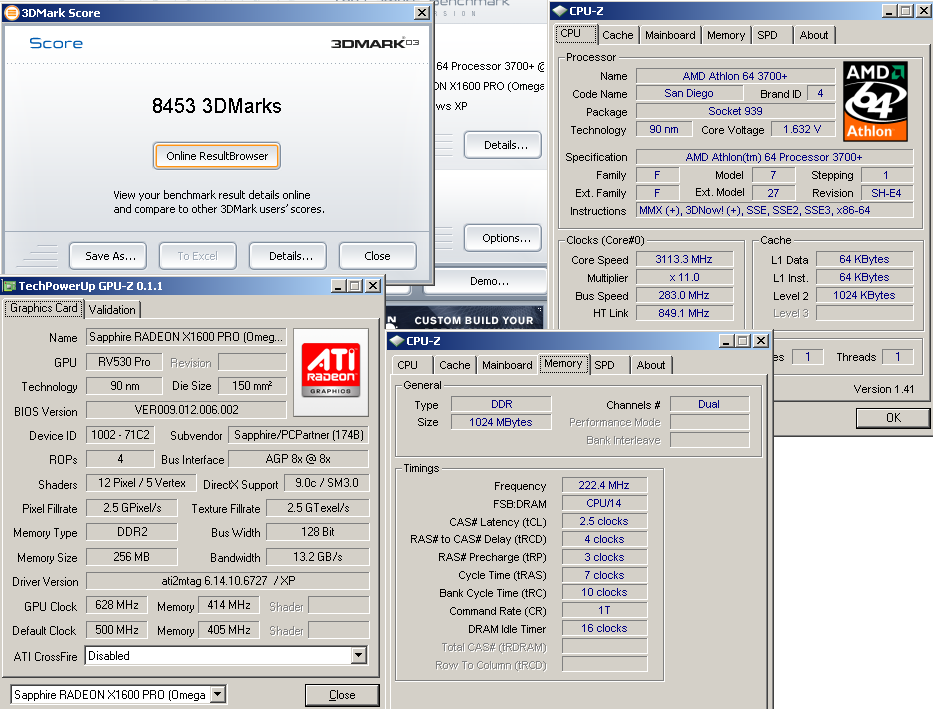
Task: Click the top CPU-Z window title icon
Action: pyautogui.click(x=559, y=11)
